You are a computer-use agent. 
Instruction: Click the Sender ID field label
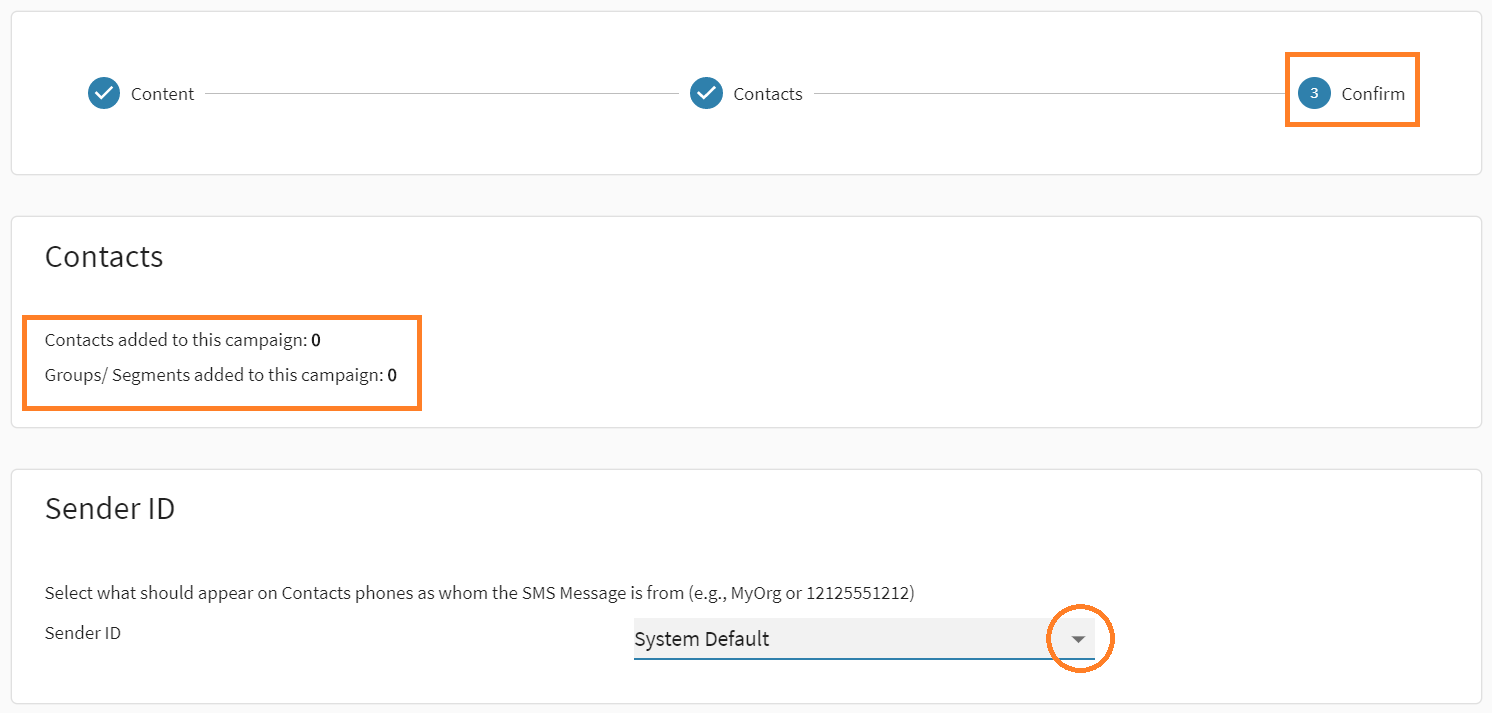tap(83, 633)
